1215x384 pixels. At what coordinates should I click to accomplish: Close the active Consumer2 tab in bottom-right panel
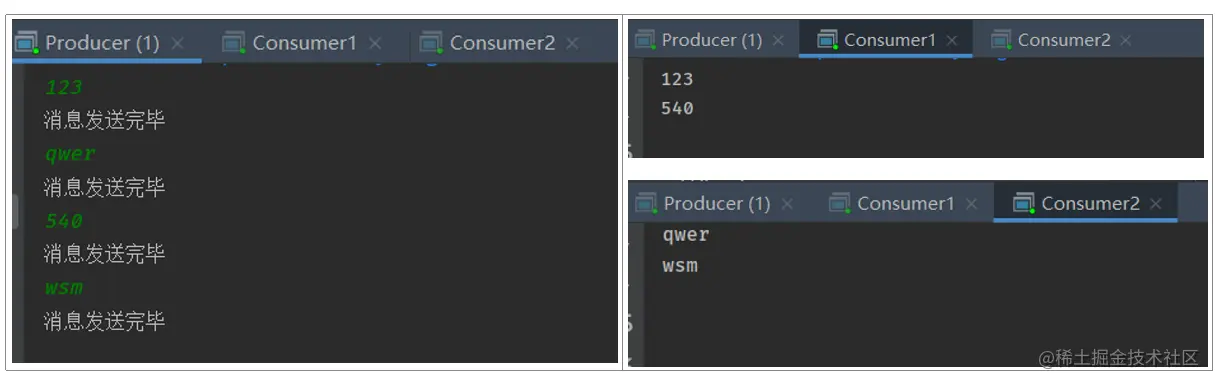(x=1156, y=204)
